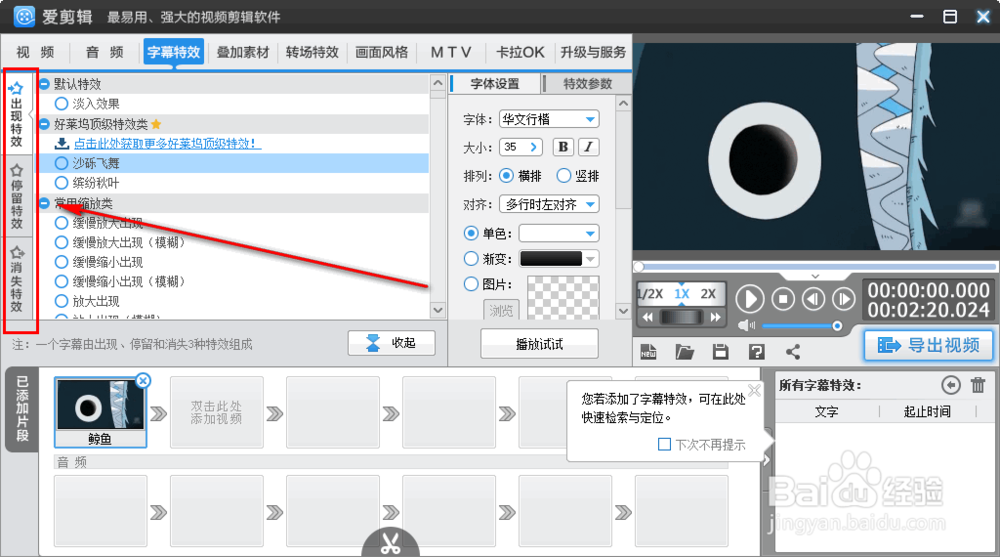Set playback speed to 1/2X
Screen dimensions: 1000x557
(651, 294)
